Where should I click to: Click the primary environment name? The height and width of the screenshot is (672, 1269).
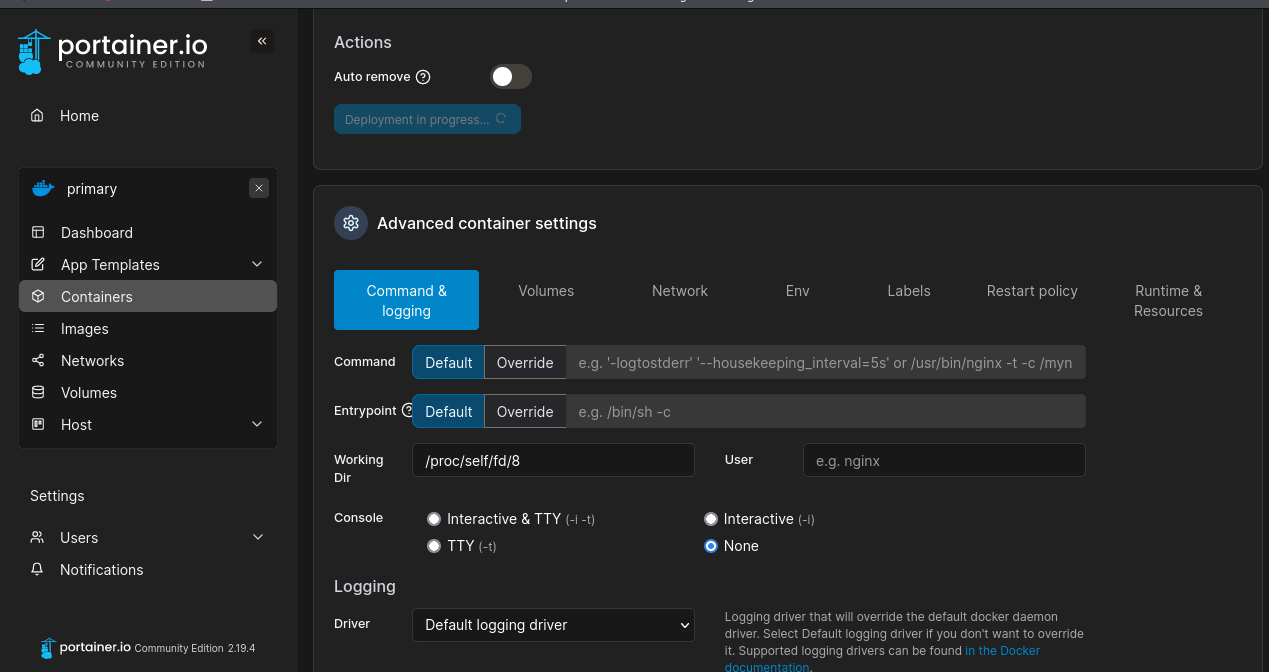tap(92, 189)
